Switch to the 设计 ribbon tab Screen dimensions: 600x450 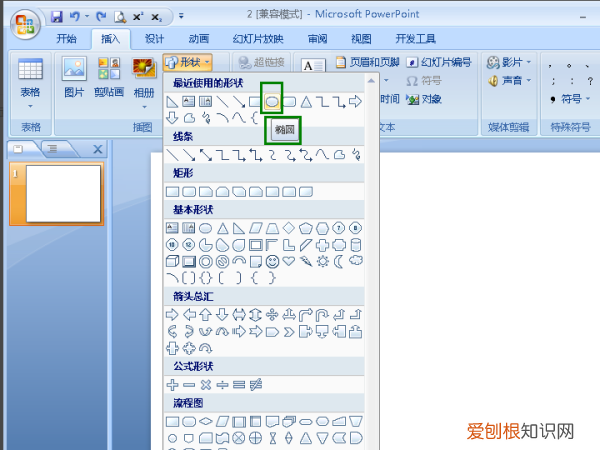click(x=154, y=39)
